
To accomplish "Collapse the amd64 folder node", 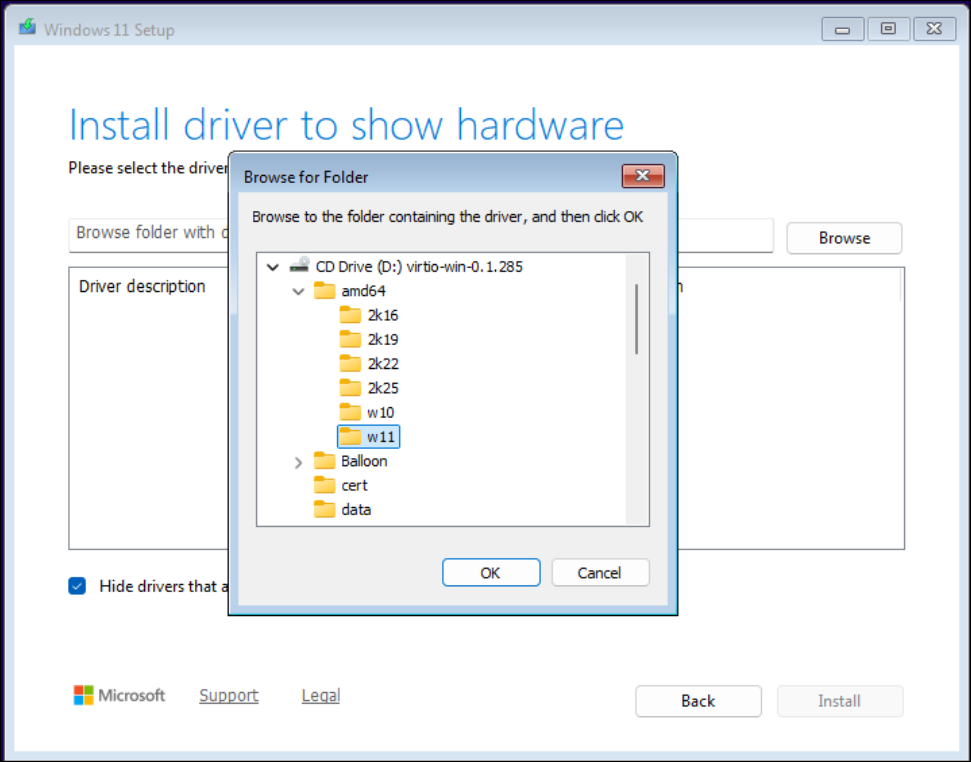I will [x=298, y=292].
